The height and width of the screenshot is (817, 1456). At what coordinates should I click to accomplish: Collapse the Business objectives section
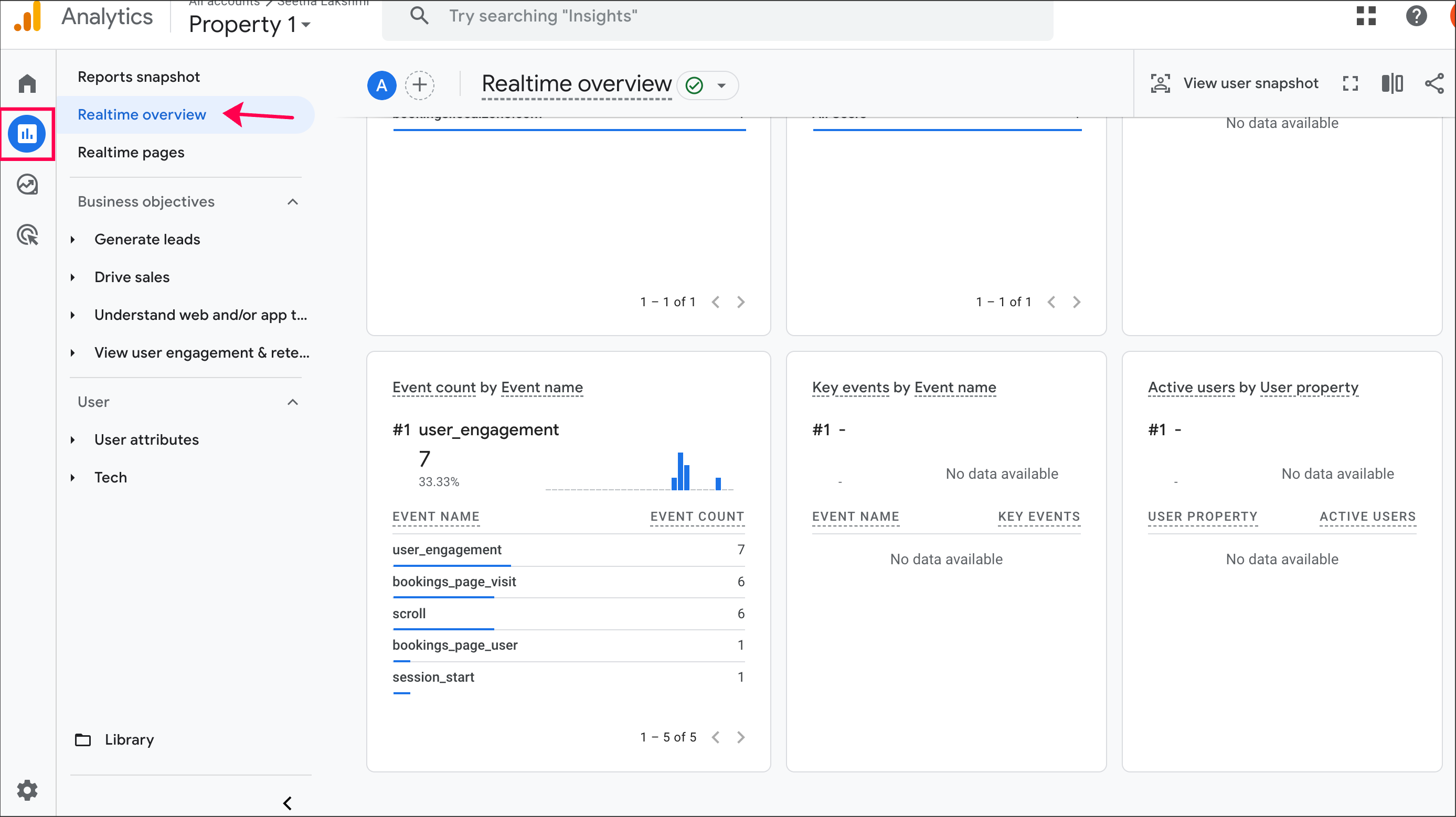[292, 202]
